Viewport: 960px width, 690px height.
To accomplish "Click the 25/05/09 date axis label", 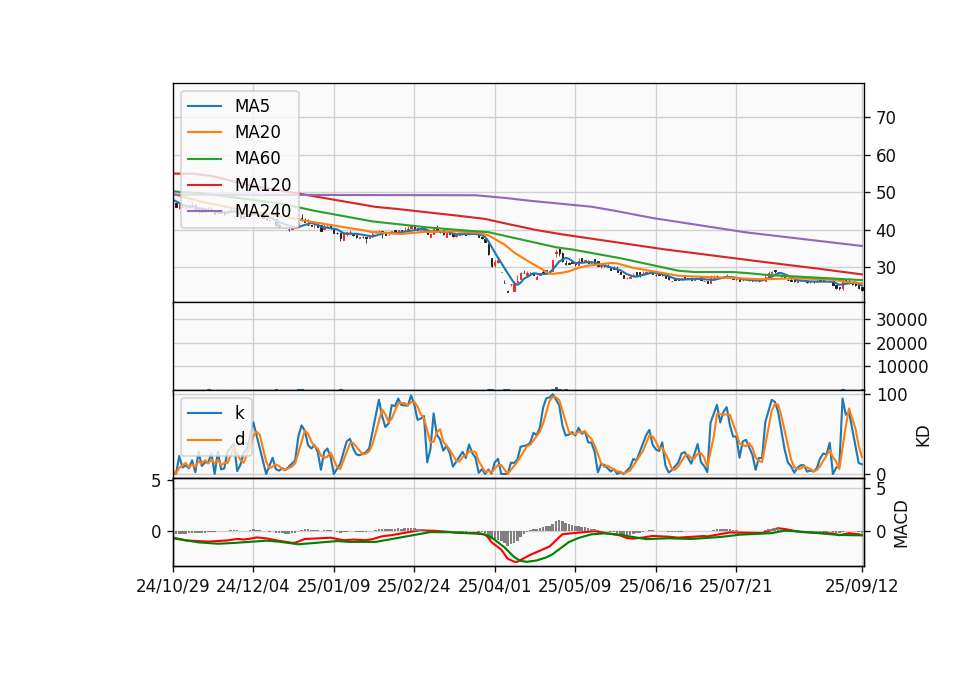I will click(x=575, y=586).
